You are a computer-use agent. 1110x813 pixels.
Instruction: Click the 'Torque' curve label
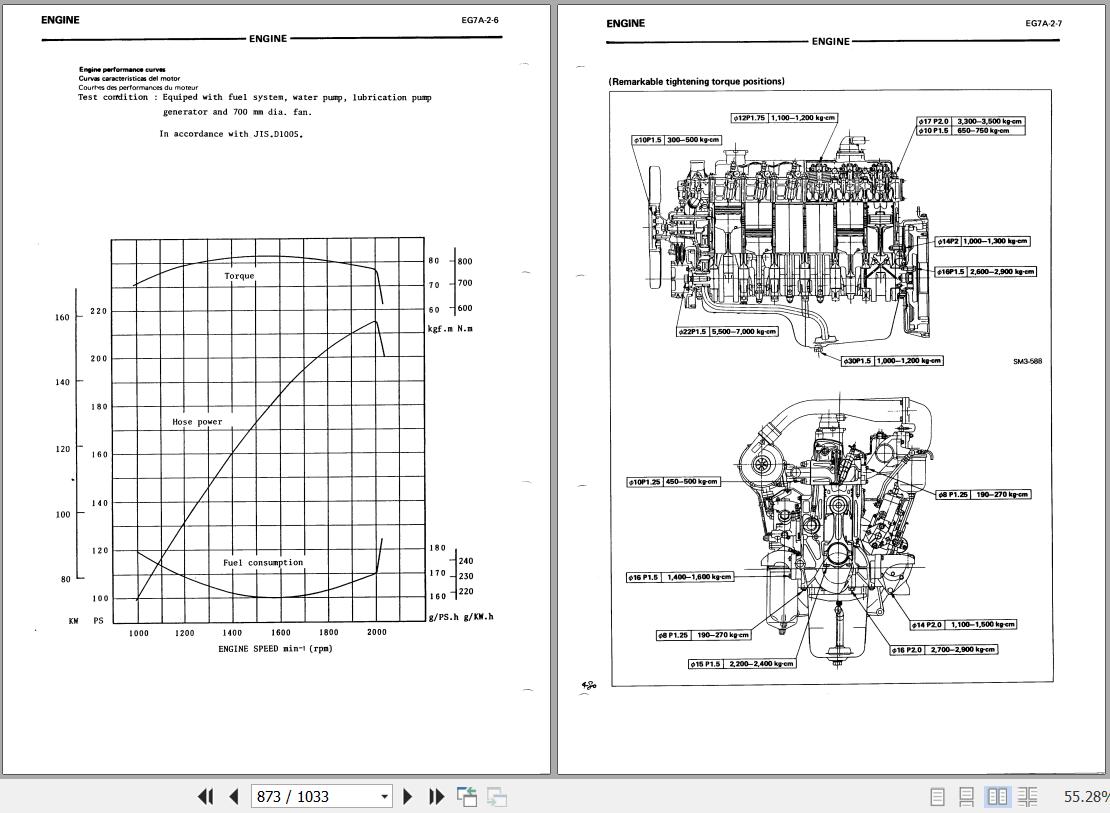[239, 276]
